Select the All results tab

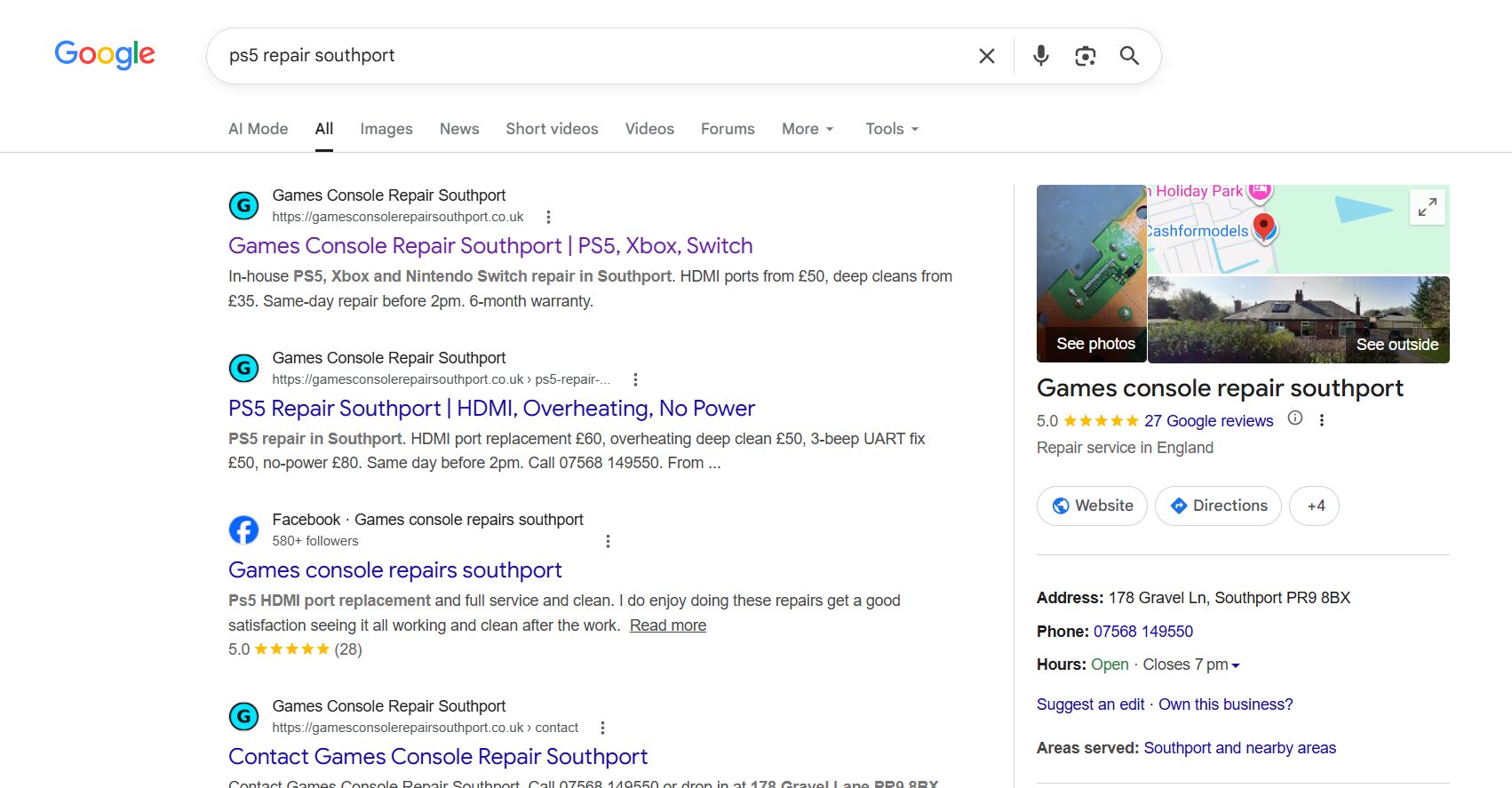pos(324,129)
